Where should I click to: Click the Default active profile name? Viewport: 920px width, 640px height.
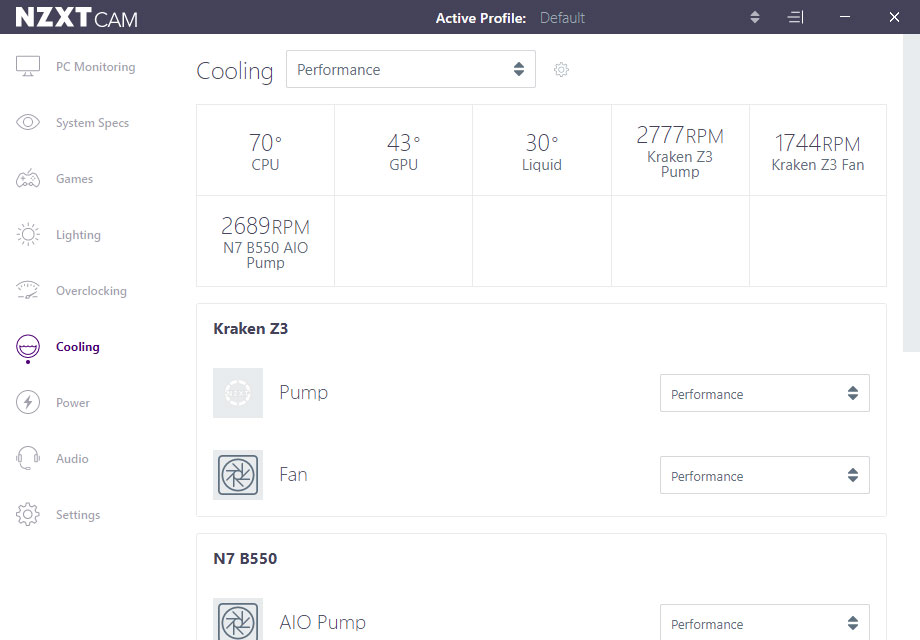click(x=562, y=18)
